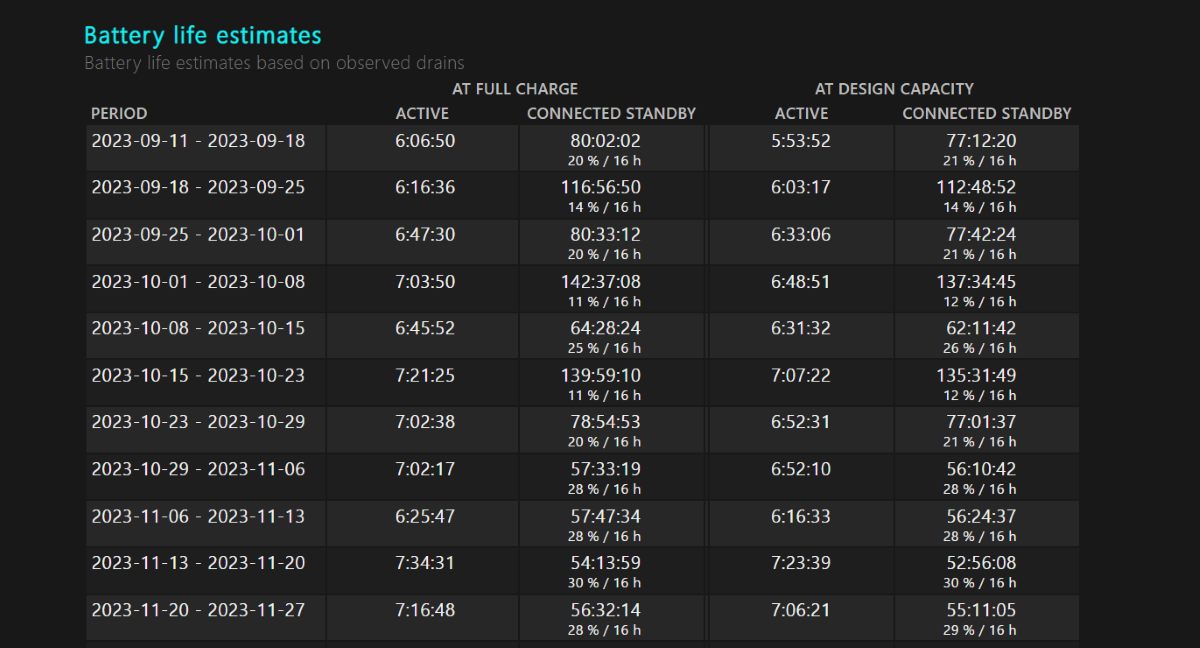Click design active time 7:23:39
Screen dimensions: 1200x648
click(801, 563)
